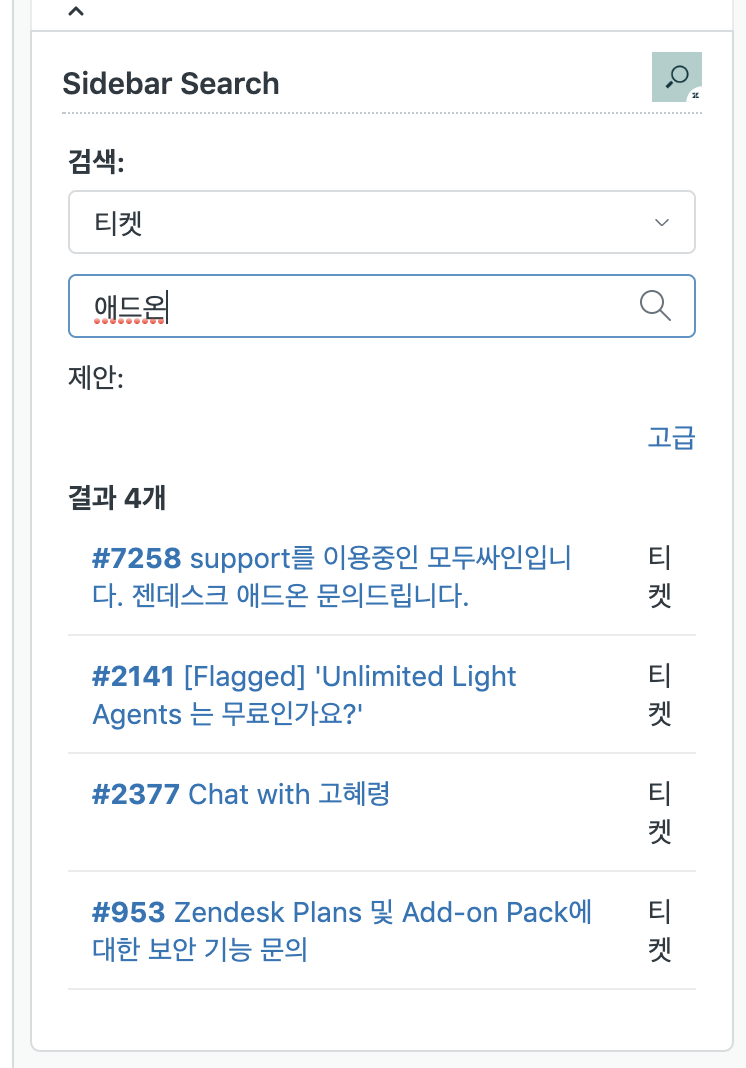Collapse the panel with the top chevron
746x1068 pixels.
(x=76, y=11)
